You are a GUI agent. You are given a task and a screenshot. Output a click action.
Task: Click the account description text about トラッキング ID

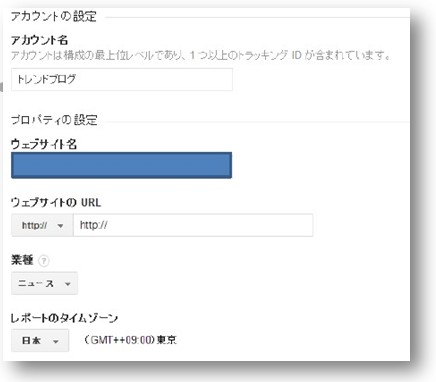click(x=201, y=55)
